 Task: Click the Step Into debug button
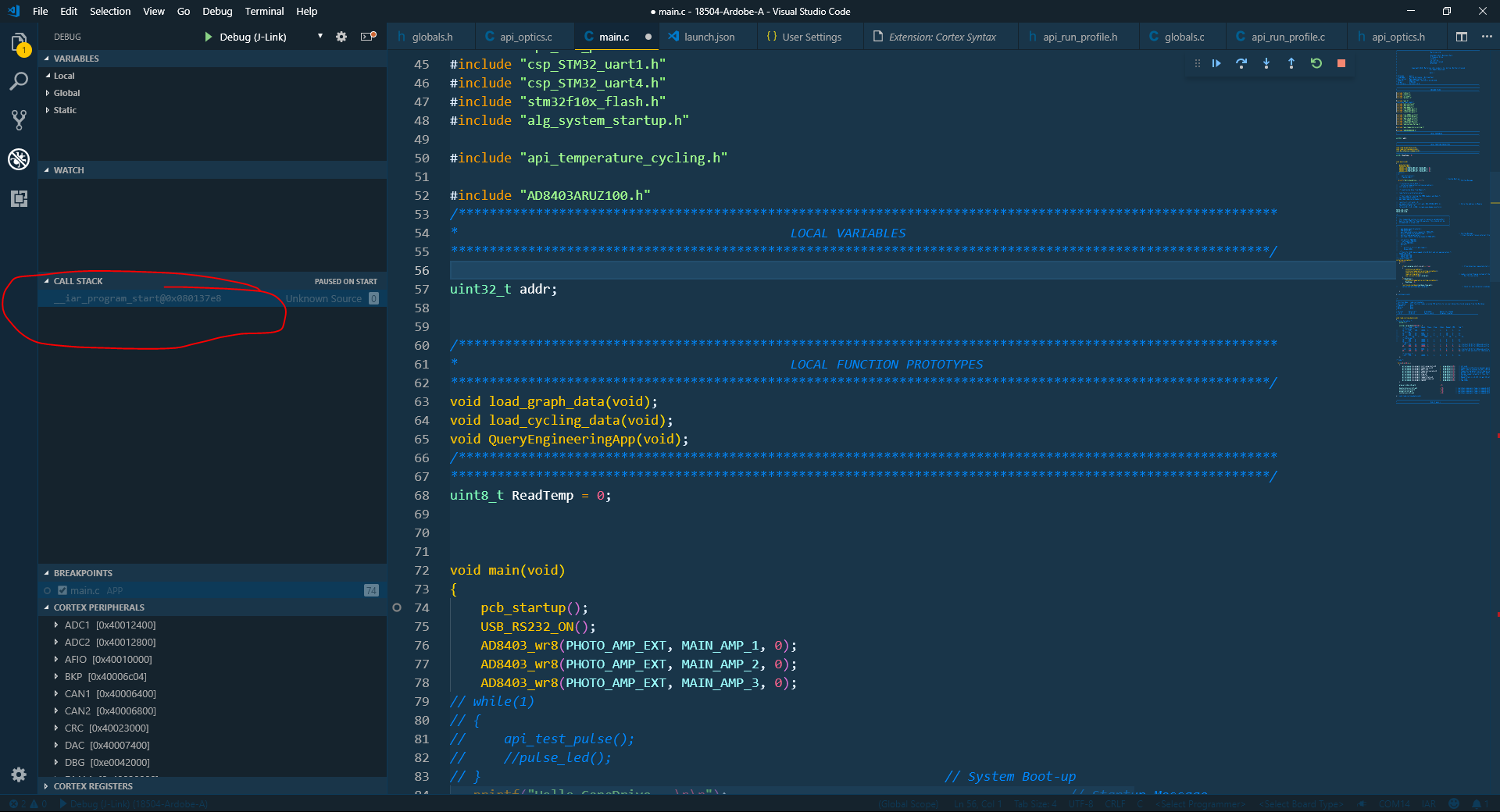[x=1266, y=63]
